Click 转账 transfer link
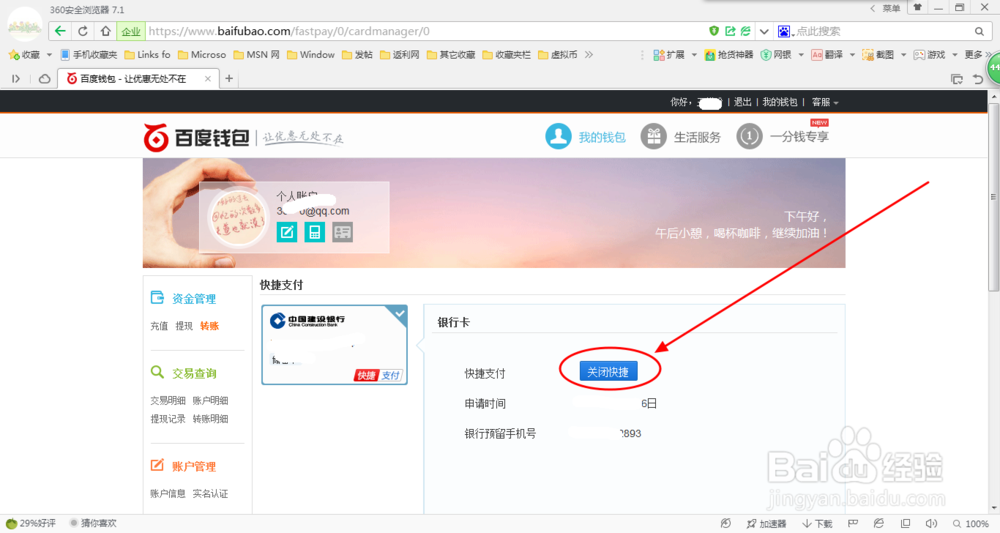1000x533 pixels. tap(209, 326)
